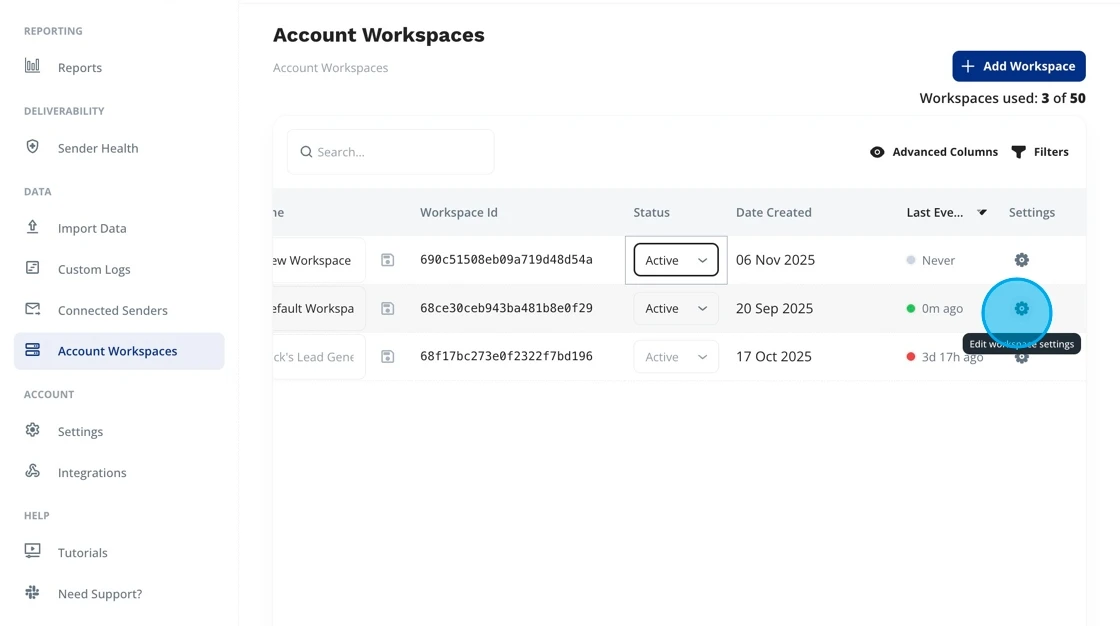Open Tutorials in Help section
Screen dimensions: 1120x626
pyautogui.click(x=82, y=553)
